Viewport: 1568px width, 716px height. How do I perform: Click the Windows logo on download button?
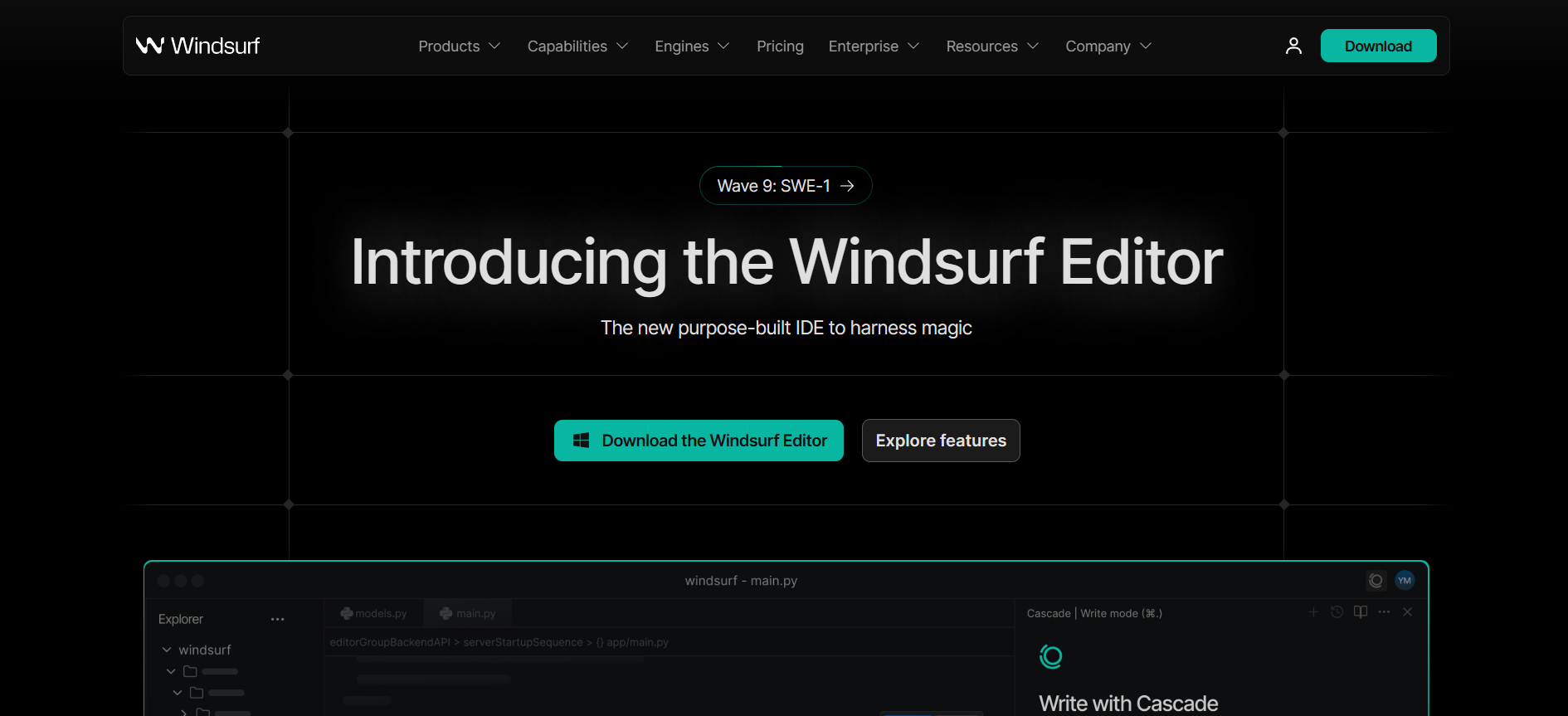coord(581,441)
